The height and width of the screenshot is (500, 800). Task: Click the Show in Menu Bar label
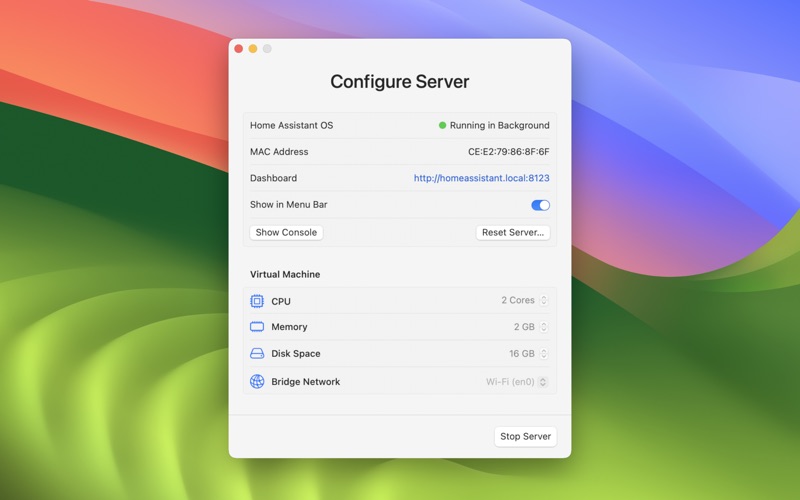[x=289, y=205]
